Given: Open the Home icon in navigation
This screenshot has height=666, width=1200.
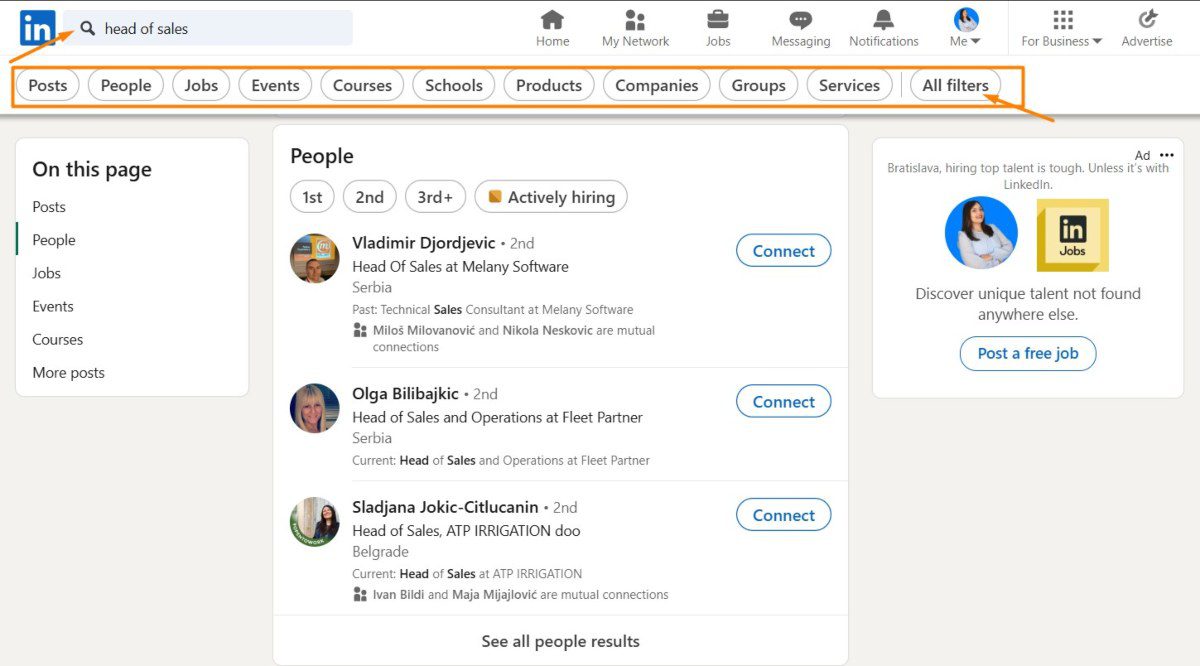Looking at the screenshot, I should coord(552,19).
